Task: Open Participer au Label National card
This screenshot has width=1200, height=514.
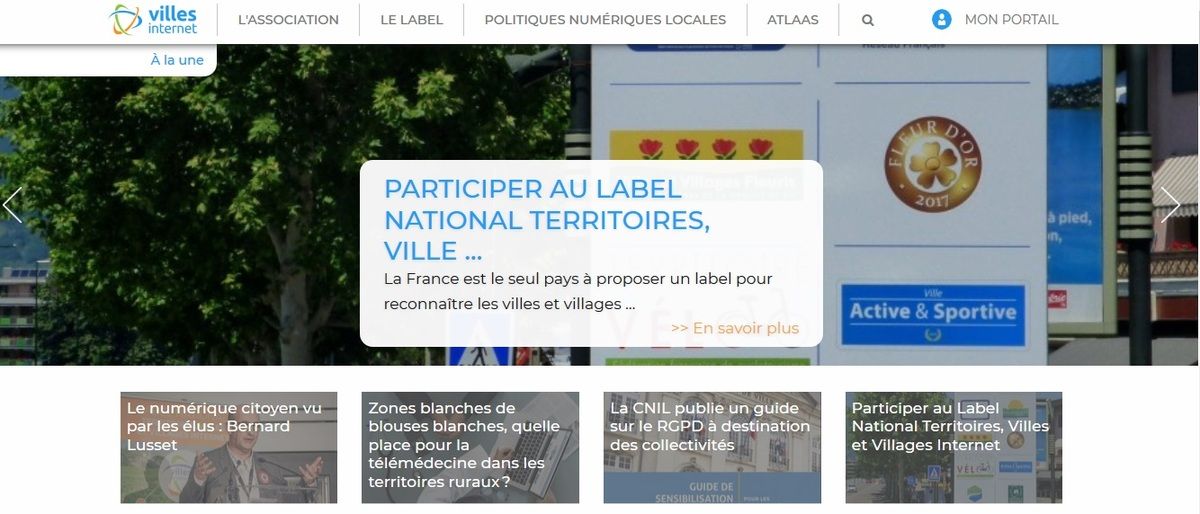Action: [x=954, y=447]
